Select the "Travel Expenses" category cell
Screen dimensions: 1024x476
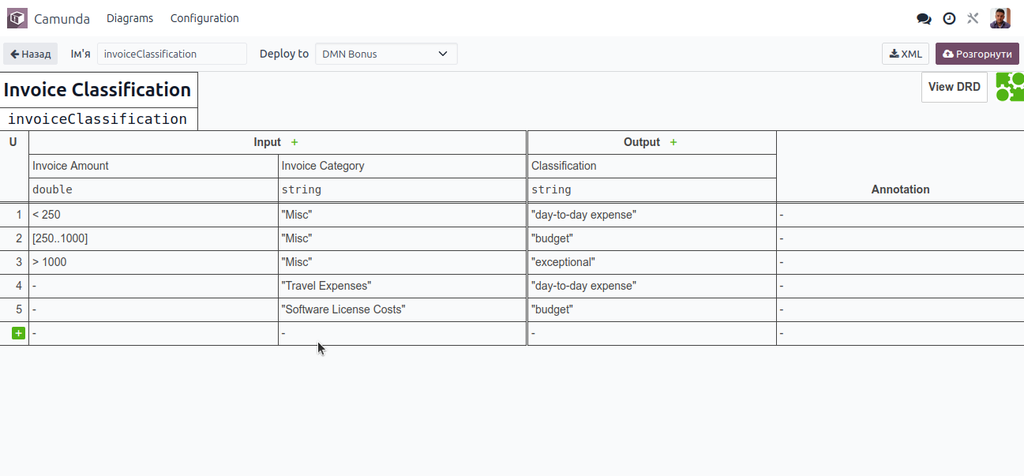click(x=402, y=286)
